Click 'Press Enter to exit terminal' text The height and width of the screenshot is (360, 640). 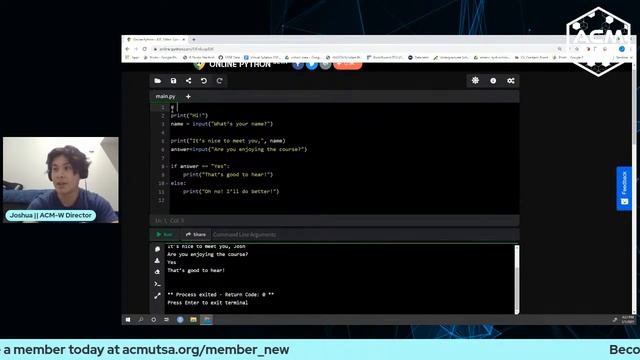[207, 303]
